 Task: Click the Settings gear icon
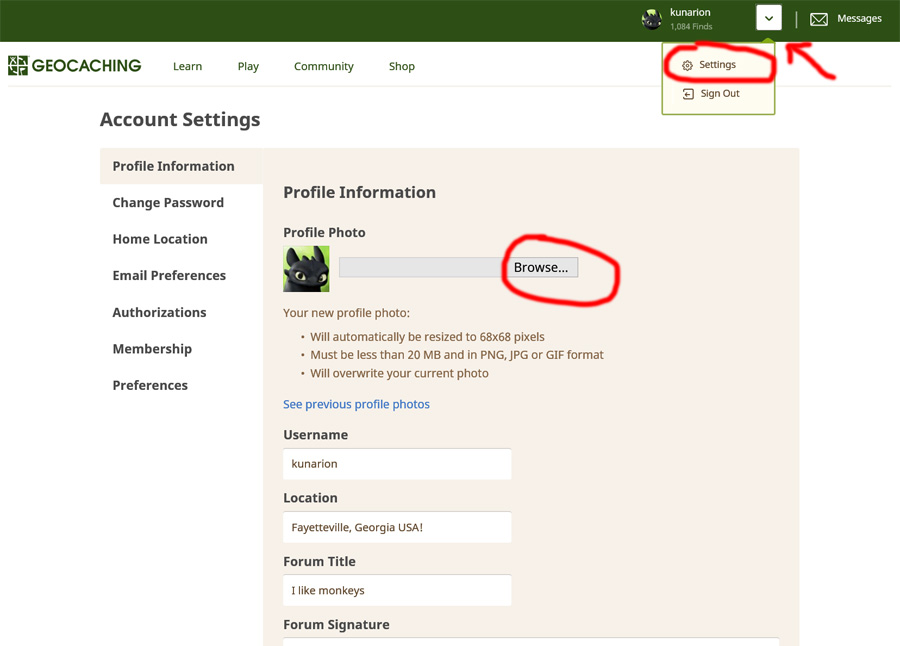(x=687, y=65)
